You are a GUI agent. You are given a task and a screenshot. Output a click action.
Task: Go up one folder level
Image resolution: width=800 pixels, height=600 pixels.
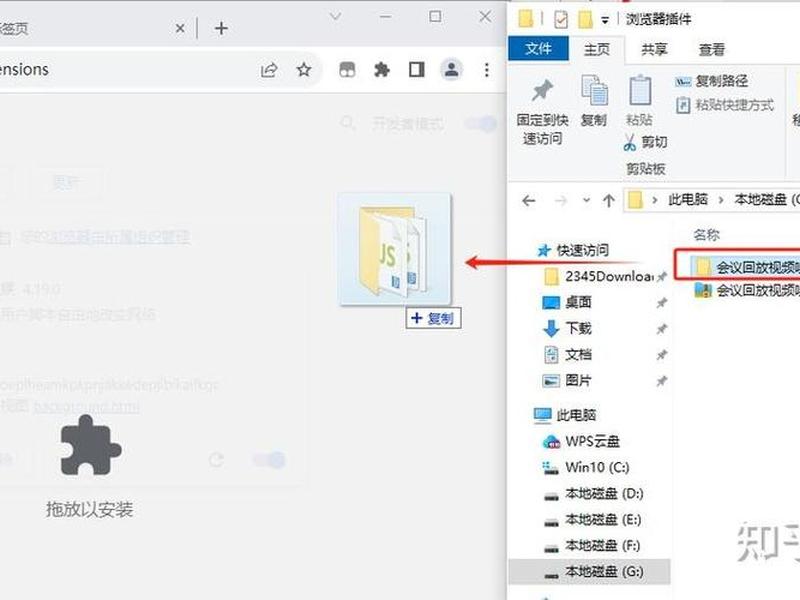[608, 201]
